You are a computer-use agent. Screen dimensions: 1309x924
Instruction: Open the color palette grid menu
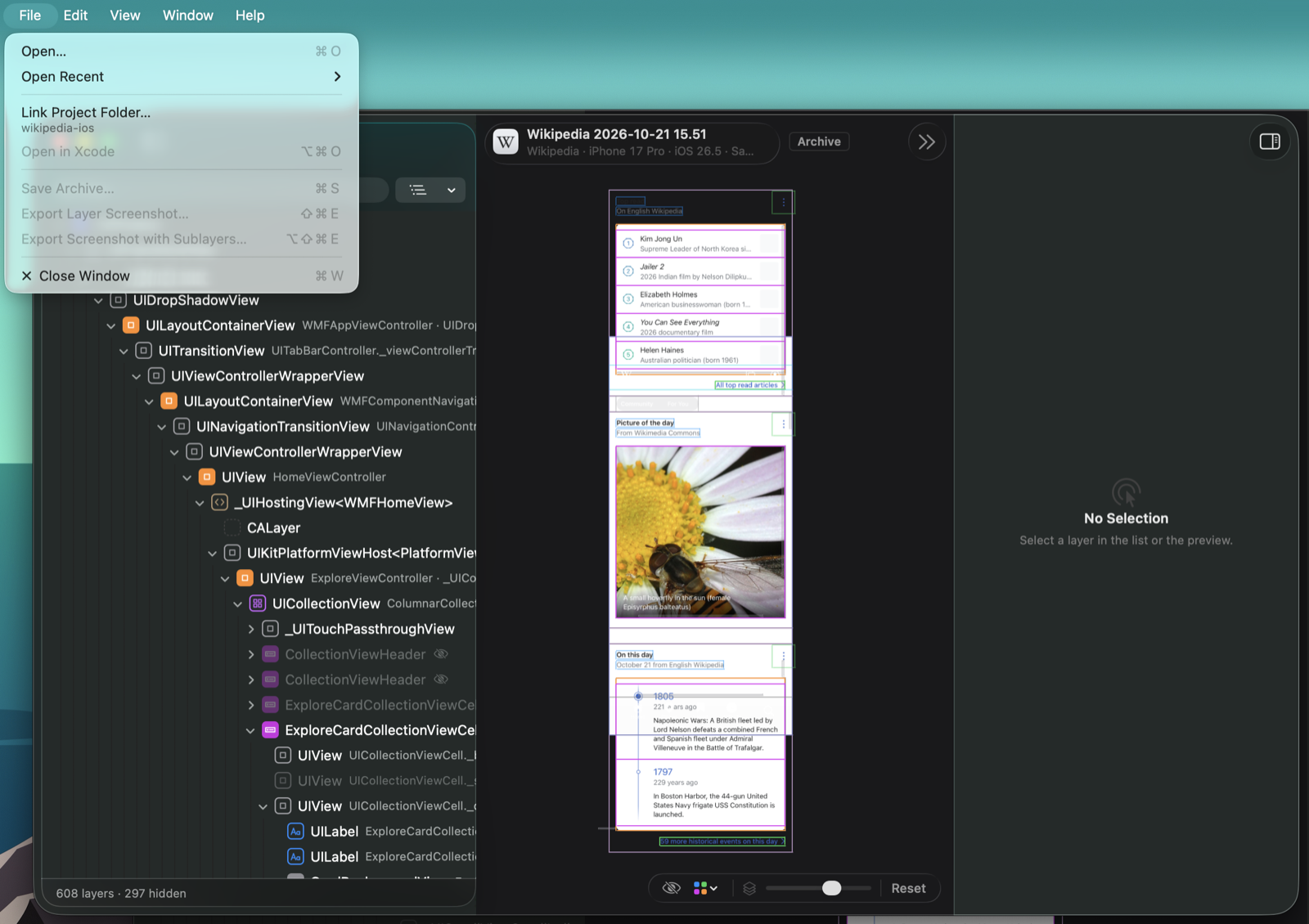(705, 888)
